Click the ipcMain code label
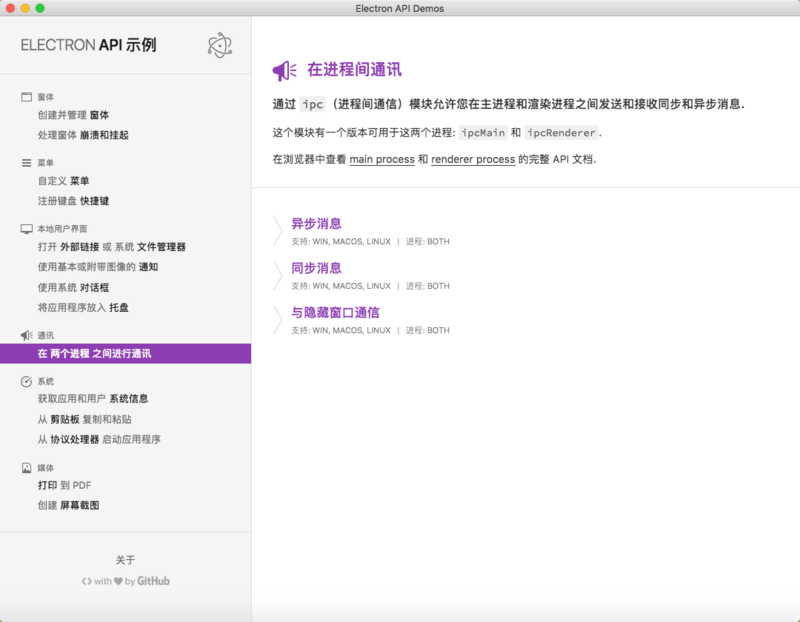 coord(483,133)
